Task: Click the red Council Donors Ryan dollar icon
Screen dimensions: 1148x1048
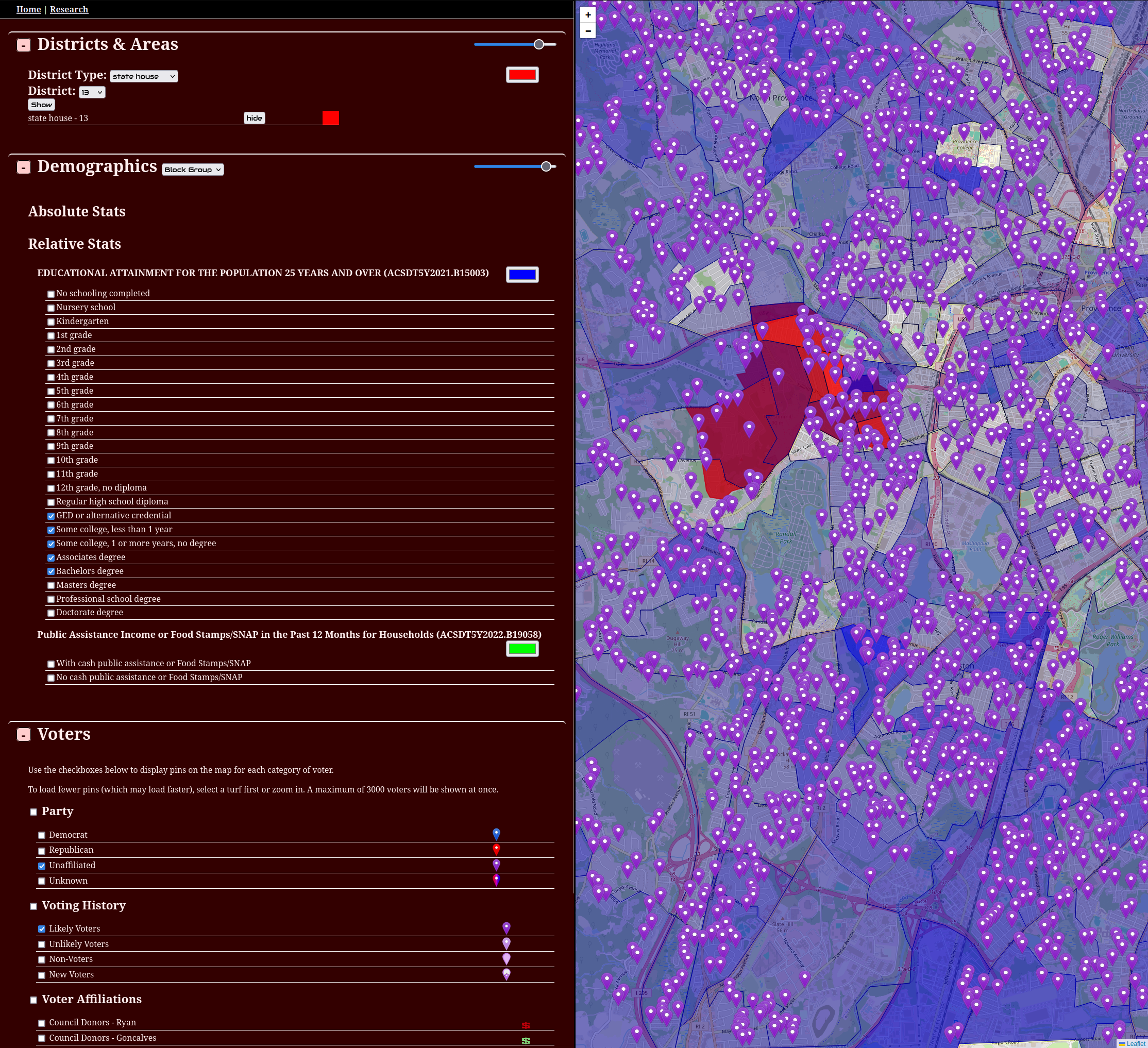Action: [x=525, y=1025]
